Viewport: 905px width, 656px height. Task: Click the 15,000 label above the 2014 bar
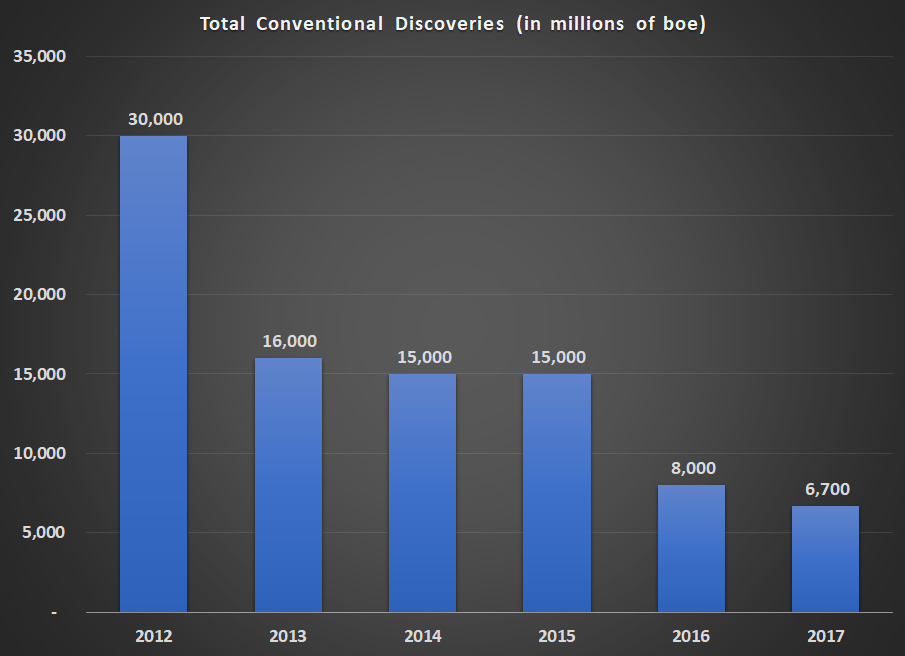(423, 357)
